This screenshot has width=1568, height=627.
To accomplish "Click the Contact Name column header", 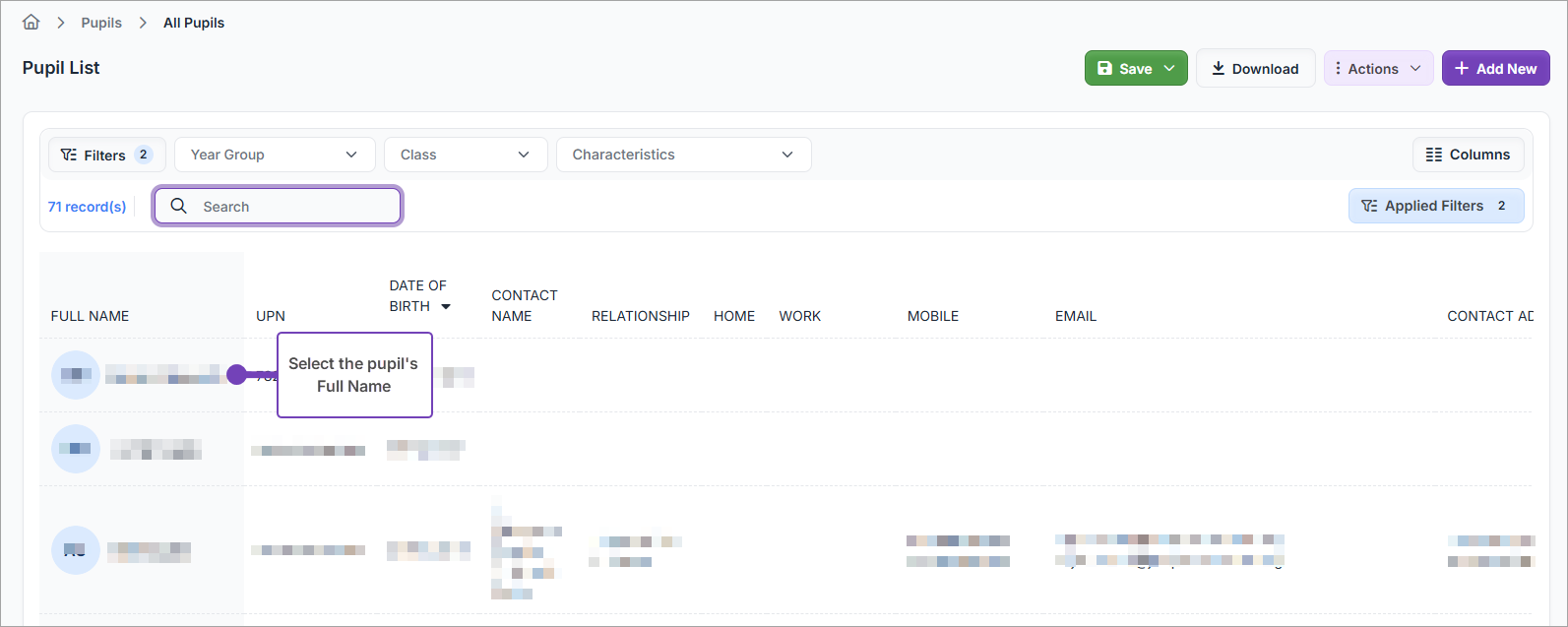I will tap(525, 305).
